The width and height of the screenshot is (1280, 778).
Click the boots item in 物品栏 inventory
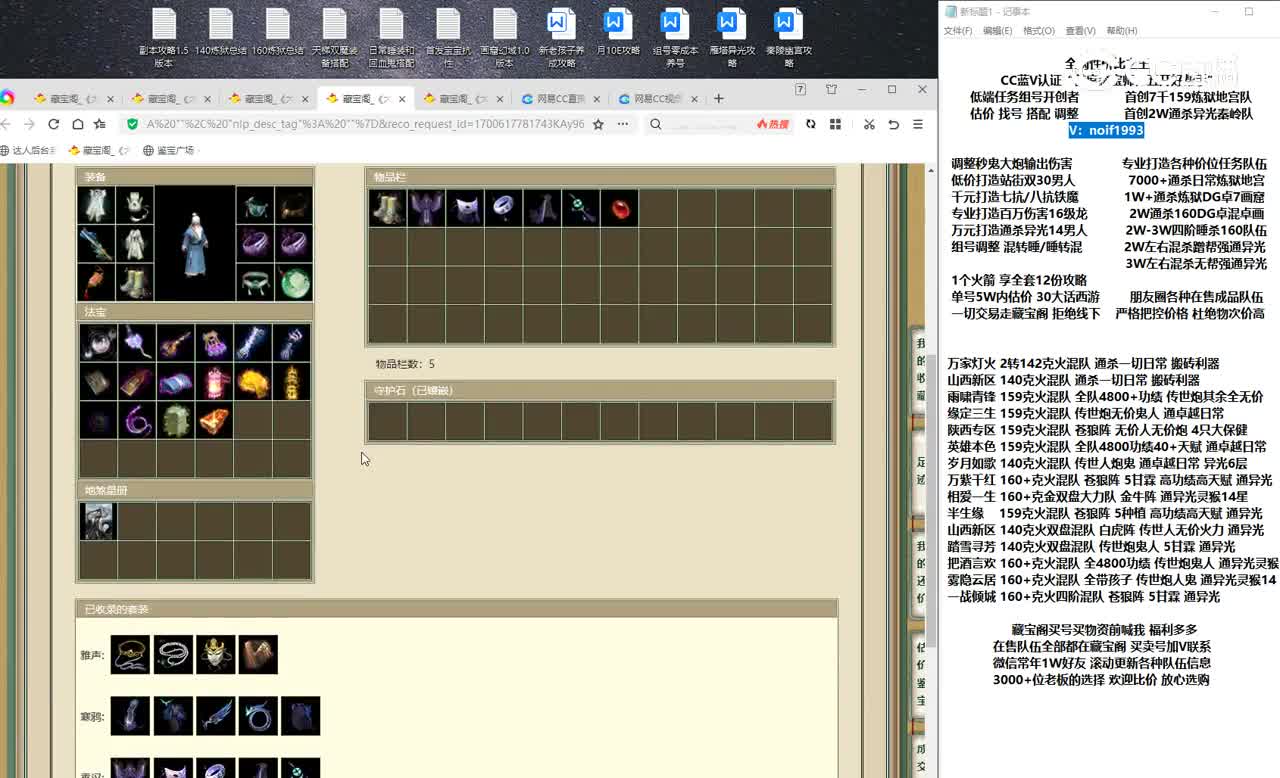(x=387, y=207)
